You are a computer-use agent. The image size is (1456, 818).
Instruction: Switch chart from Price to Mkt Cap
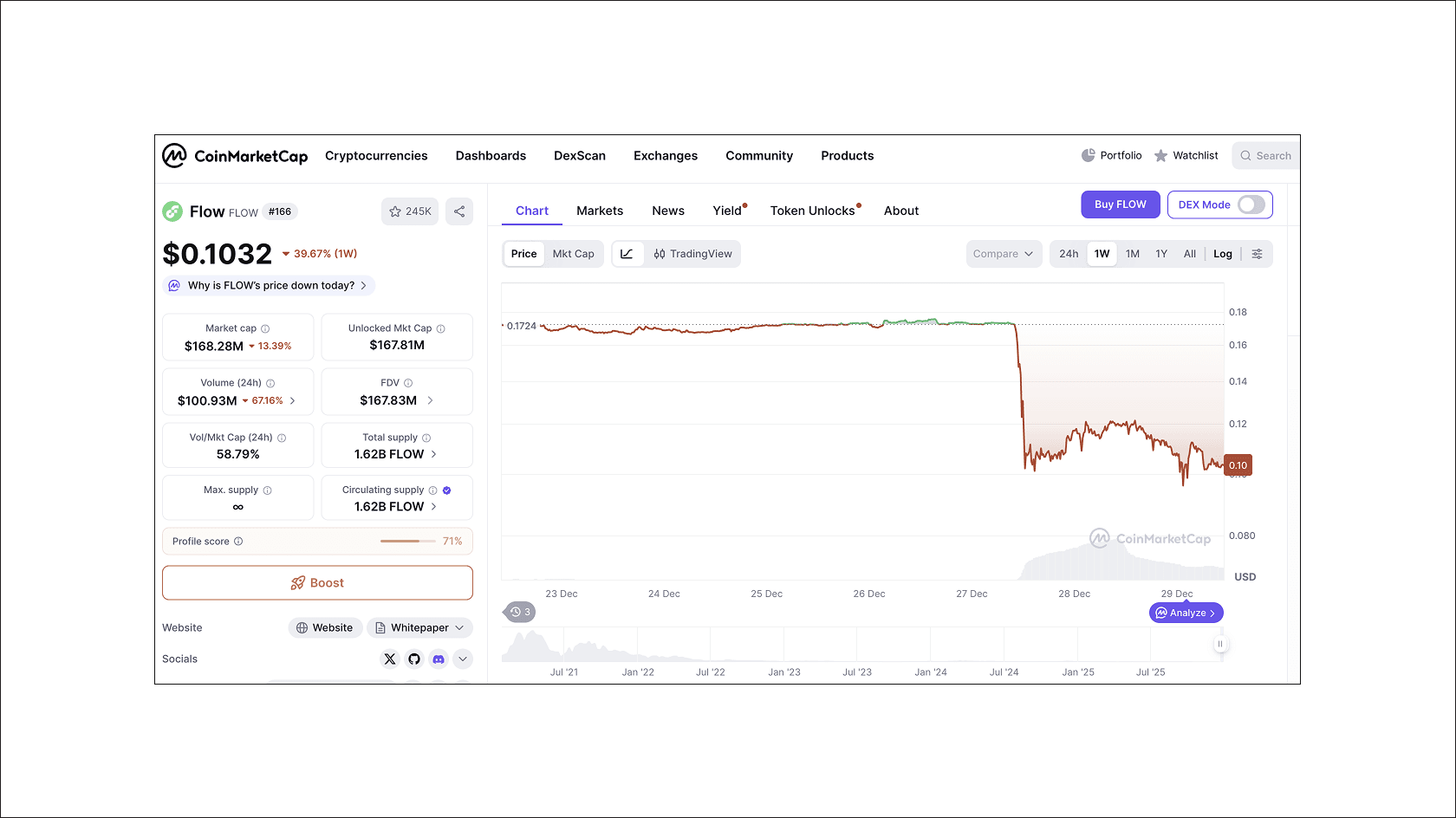coord(573,253)
